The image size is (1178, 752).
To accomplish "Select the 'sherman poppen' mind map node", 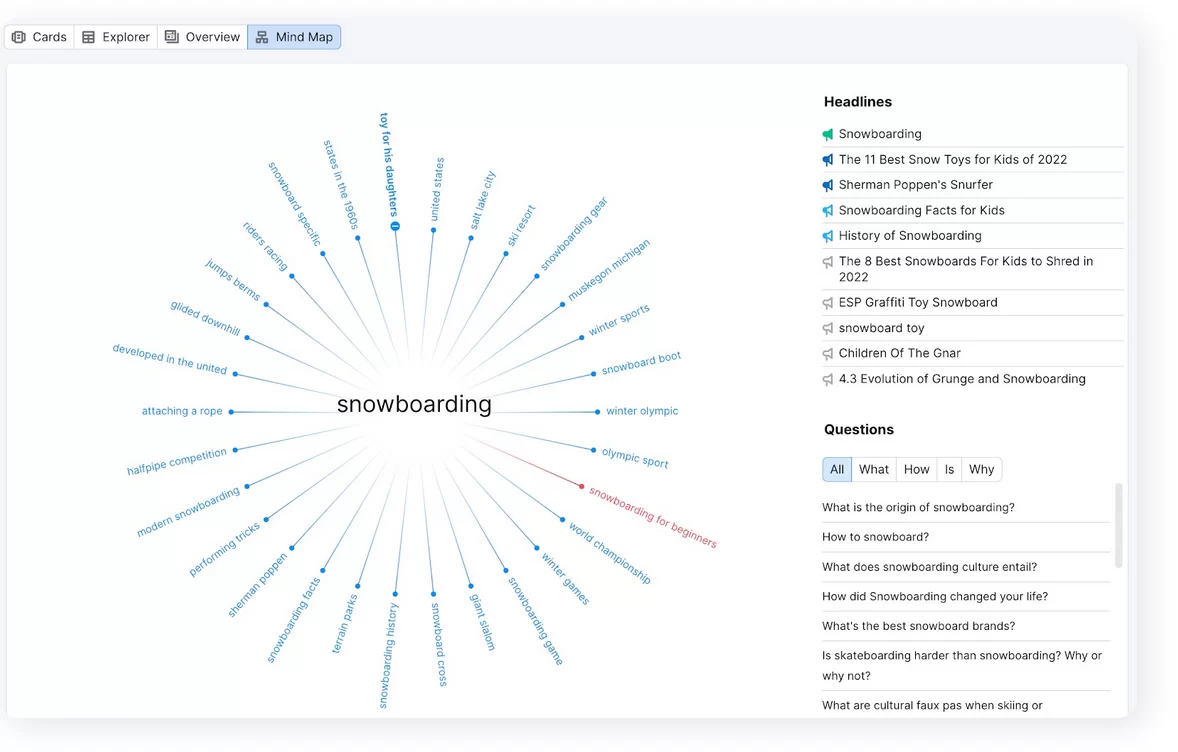I will [x=258, y=585].
